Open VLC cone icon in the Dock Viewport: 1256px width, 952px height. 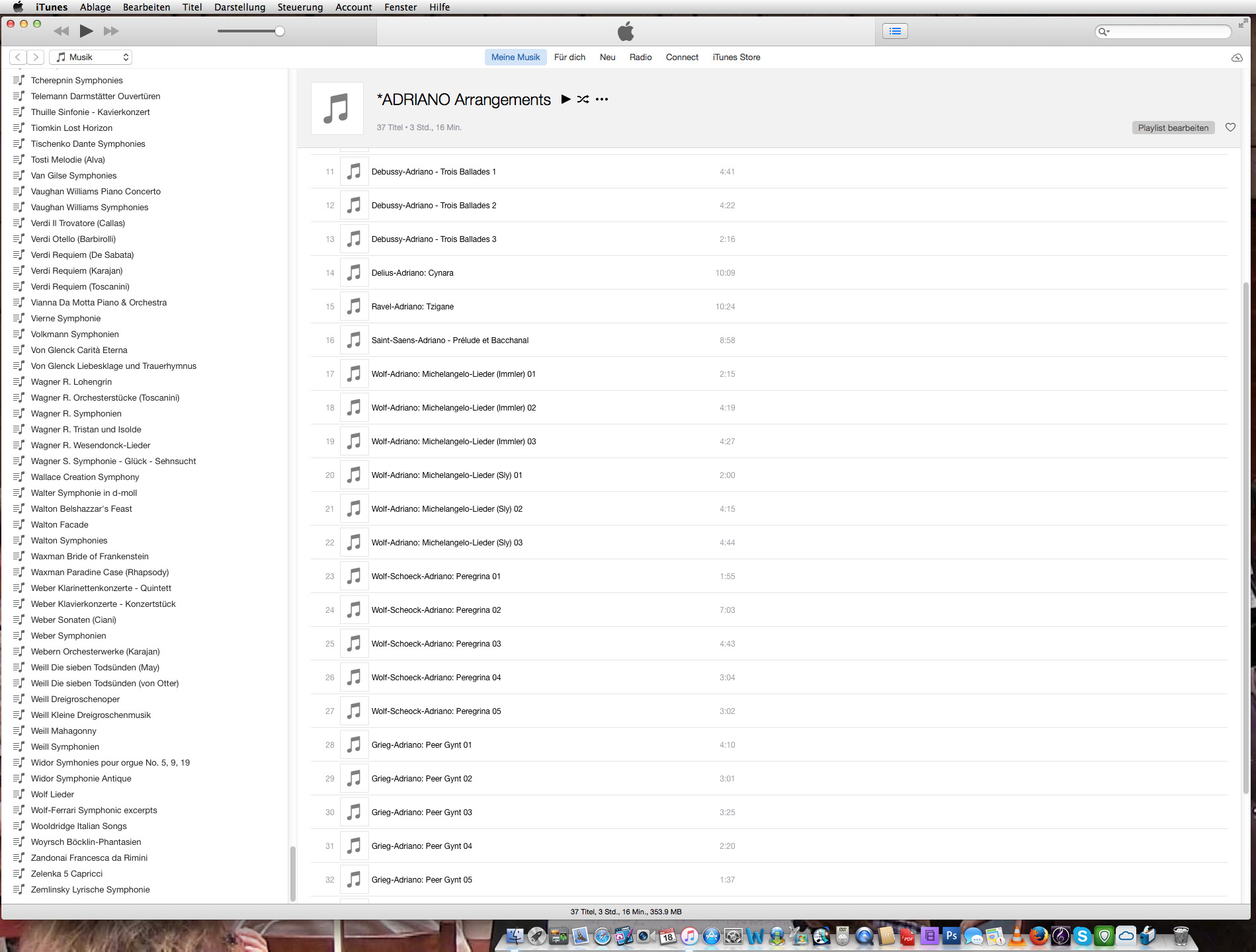(1017, 936)
